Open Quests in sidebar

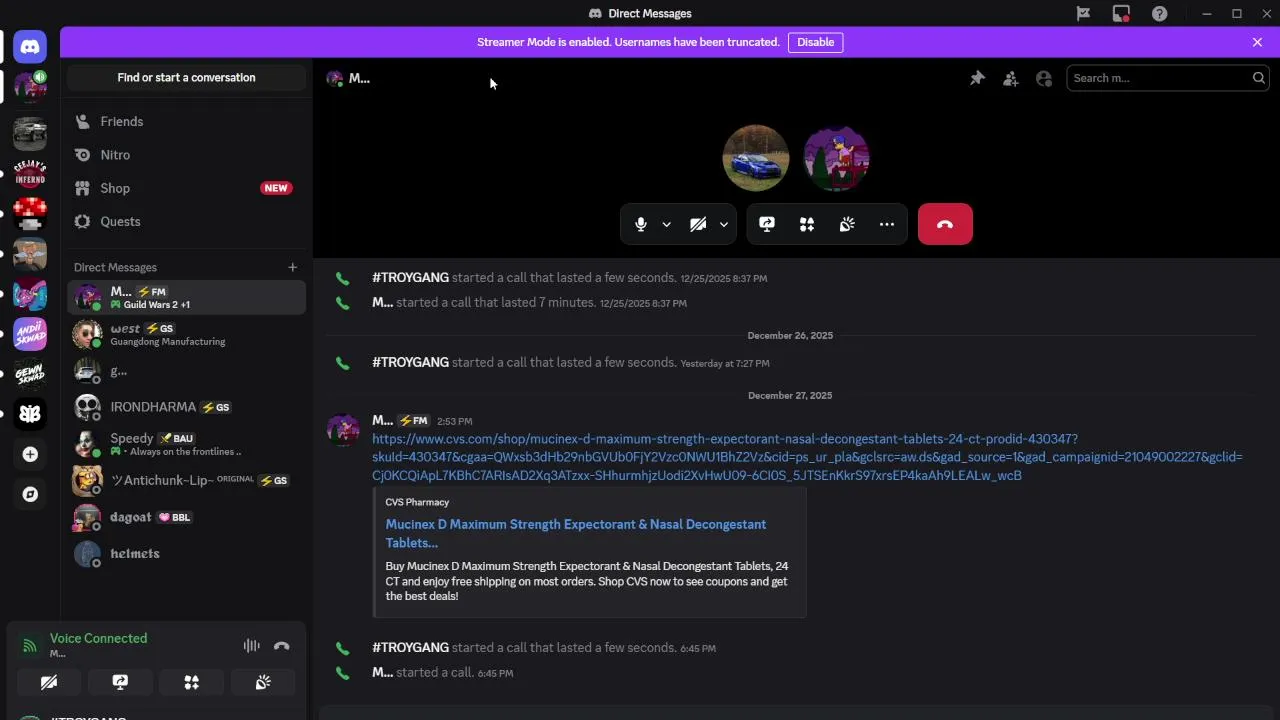186,221
